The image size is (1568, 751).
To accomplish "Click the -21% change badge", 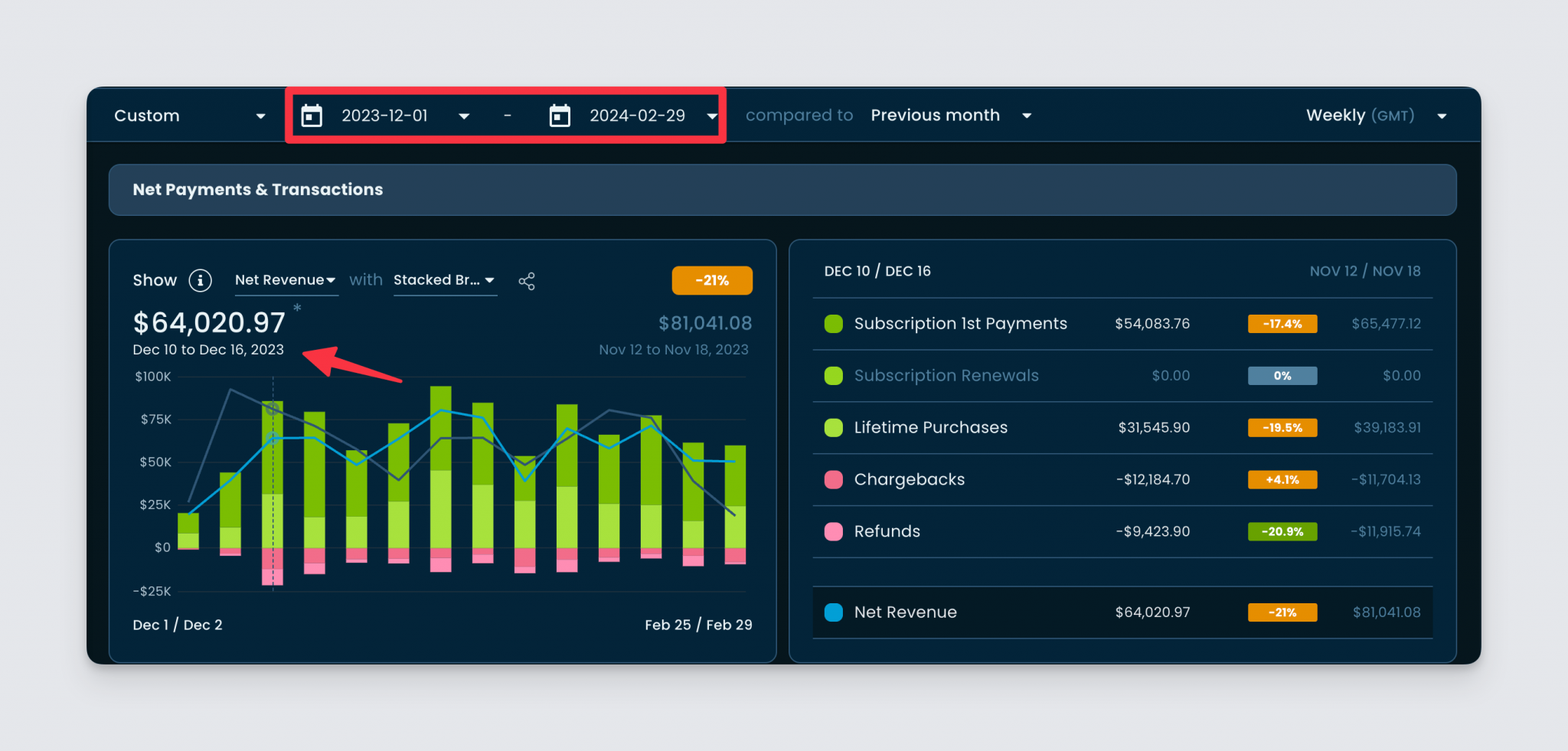I will pos(711,280).
